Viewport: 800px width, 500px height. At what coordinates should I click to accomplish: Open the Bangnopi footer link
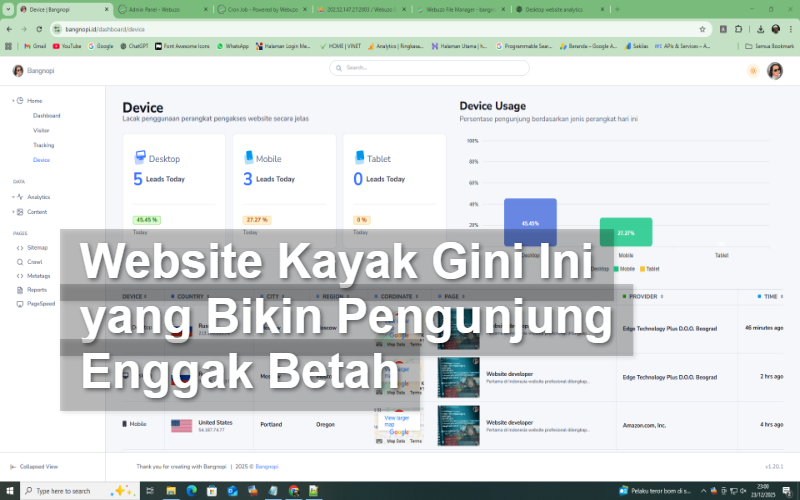[x=266, y=466]
